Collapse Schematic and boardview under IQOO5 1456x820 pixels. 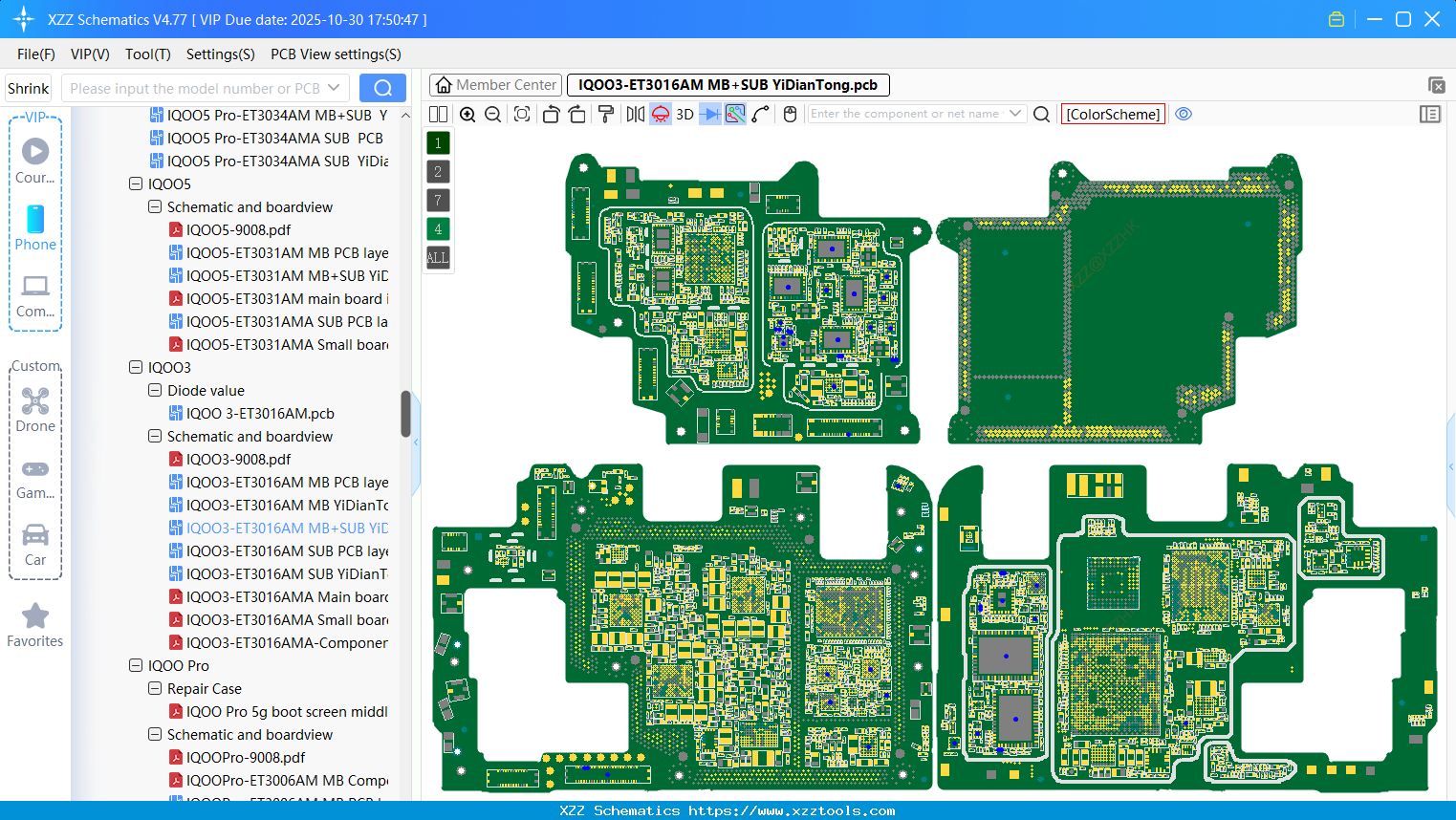(155, 206)
